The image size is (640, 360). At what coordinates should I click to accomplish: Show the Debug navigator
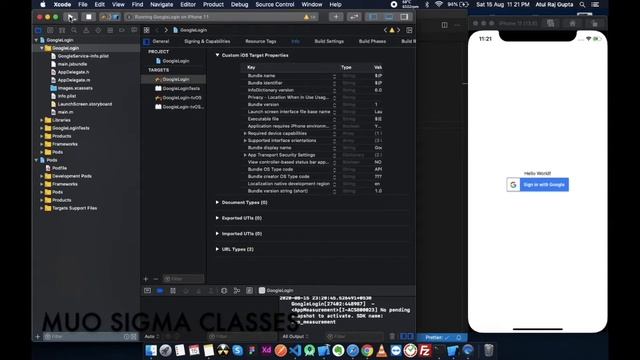pos(110,30)
